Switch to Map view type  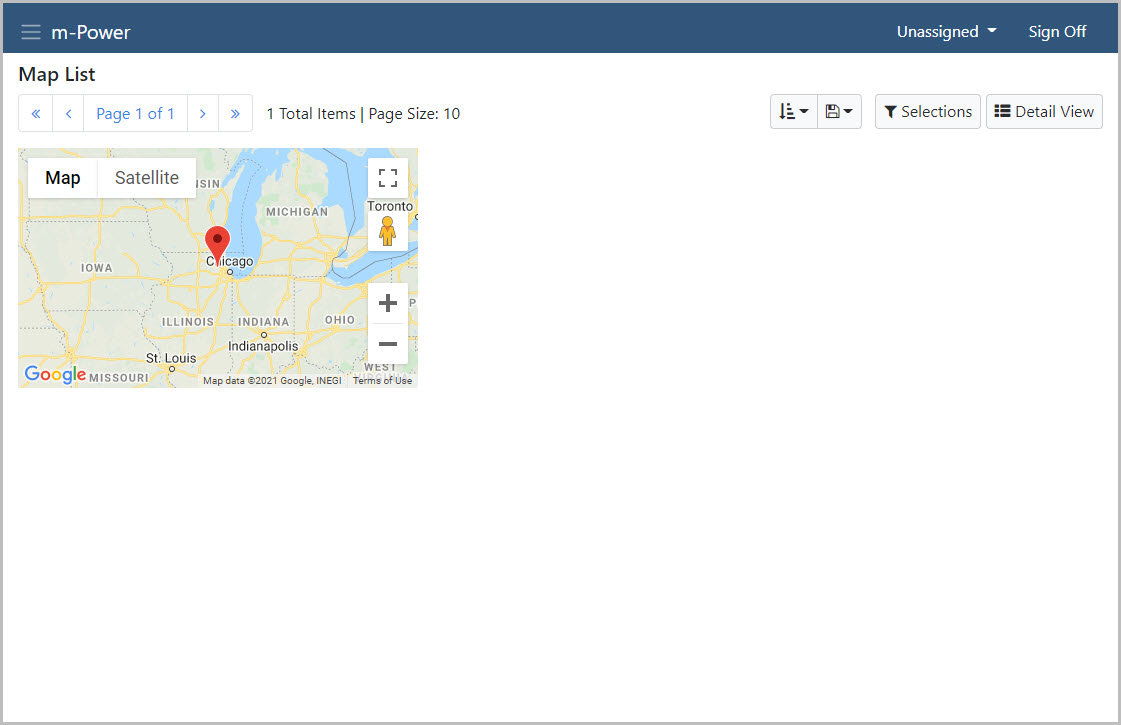(x=62, y=178)
